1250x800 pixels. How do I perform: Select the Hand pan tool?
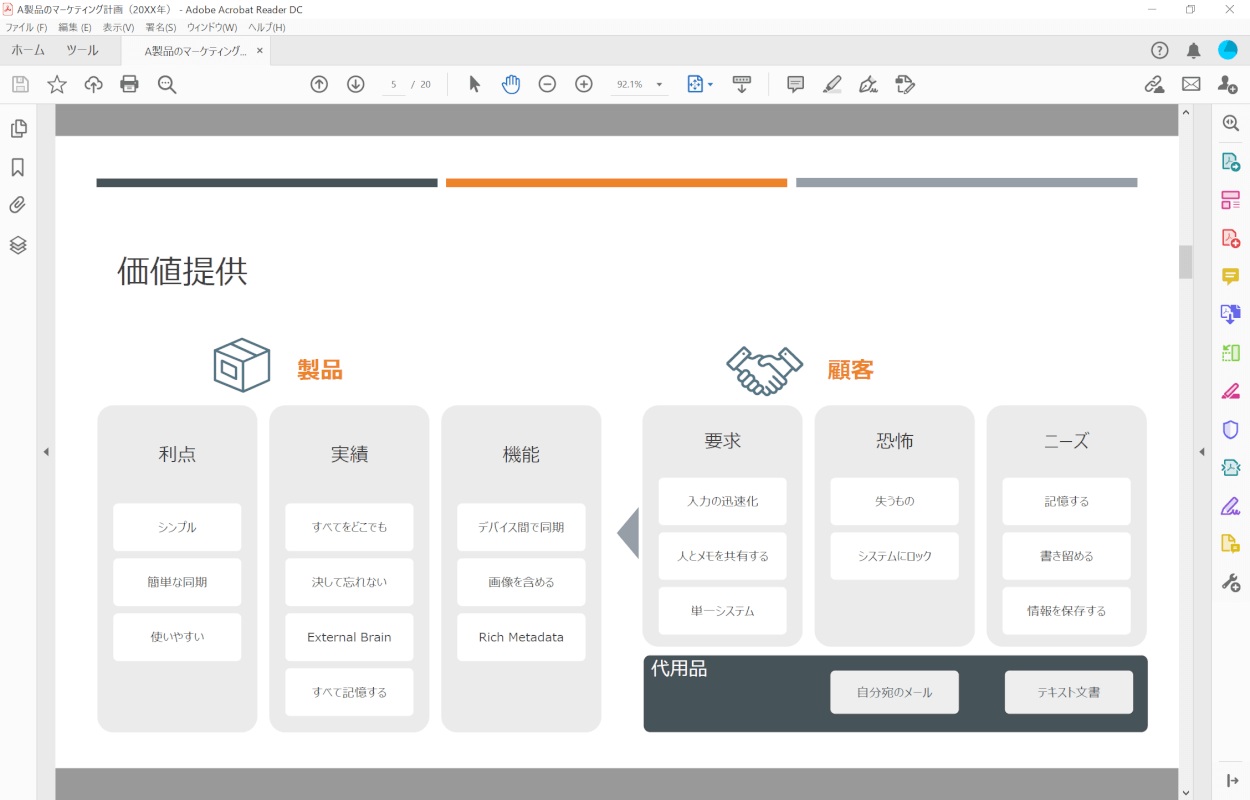[511, 84]
